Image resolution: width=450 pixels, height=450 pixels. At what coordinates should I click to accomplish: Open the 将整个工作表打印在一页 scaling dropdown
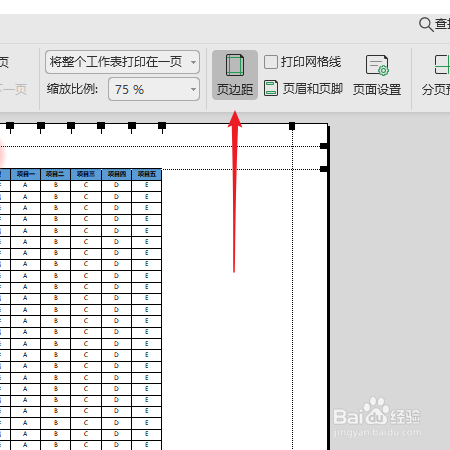[x=122, y=62]
